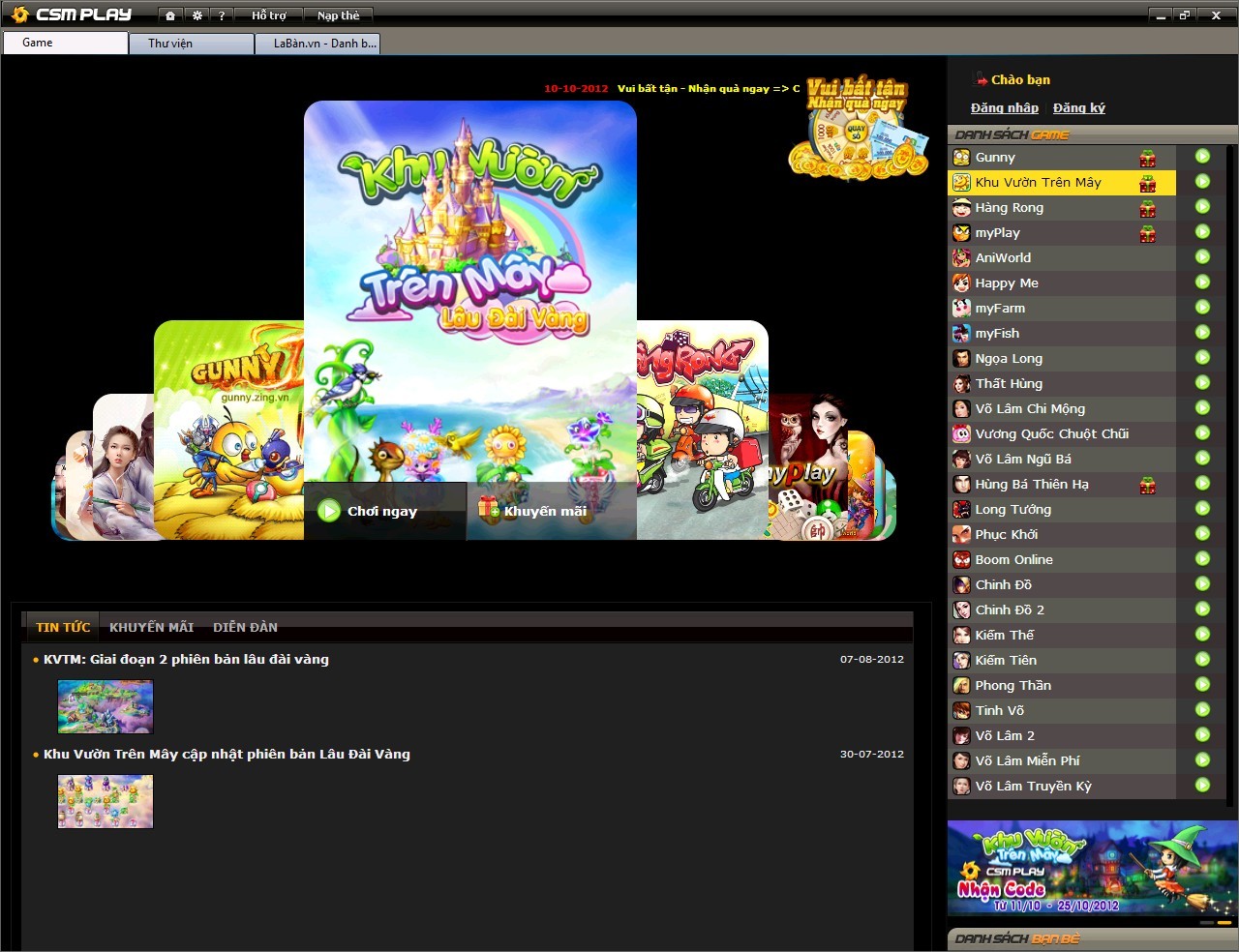Click the green play icon for Ngọa Long
Image resolution: width=1239 pixels, height=952 pixels.
tap(1202, 358)
